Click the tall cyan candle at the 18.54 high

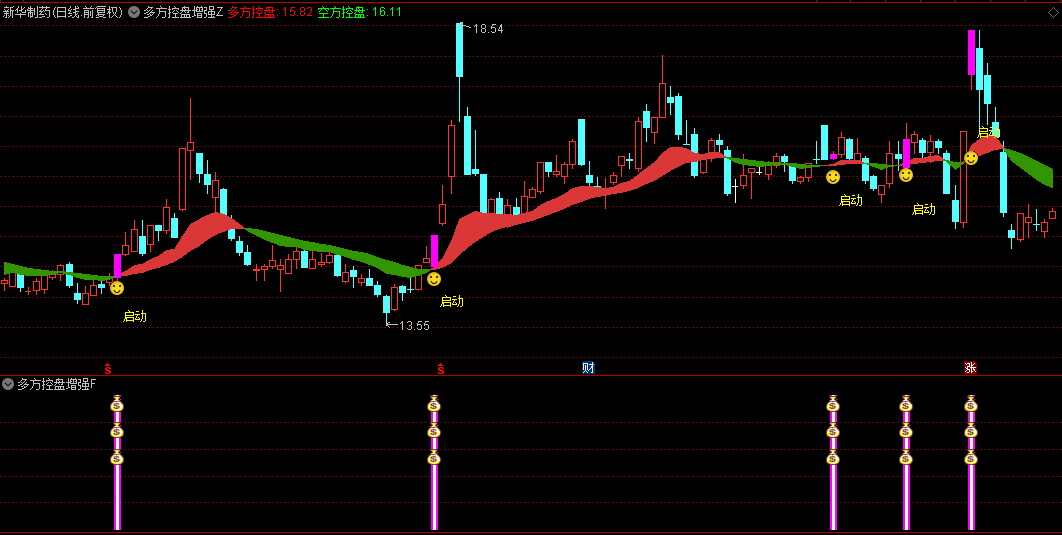point(459,50)
